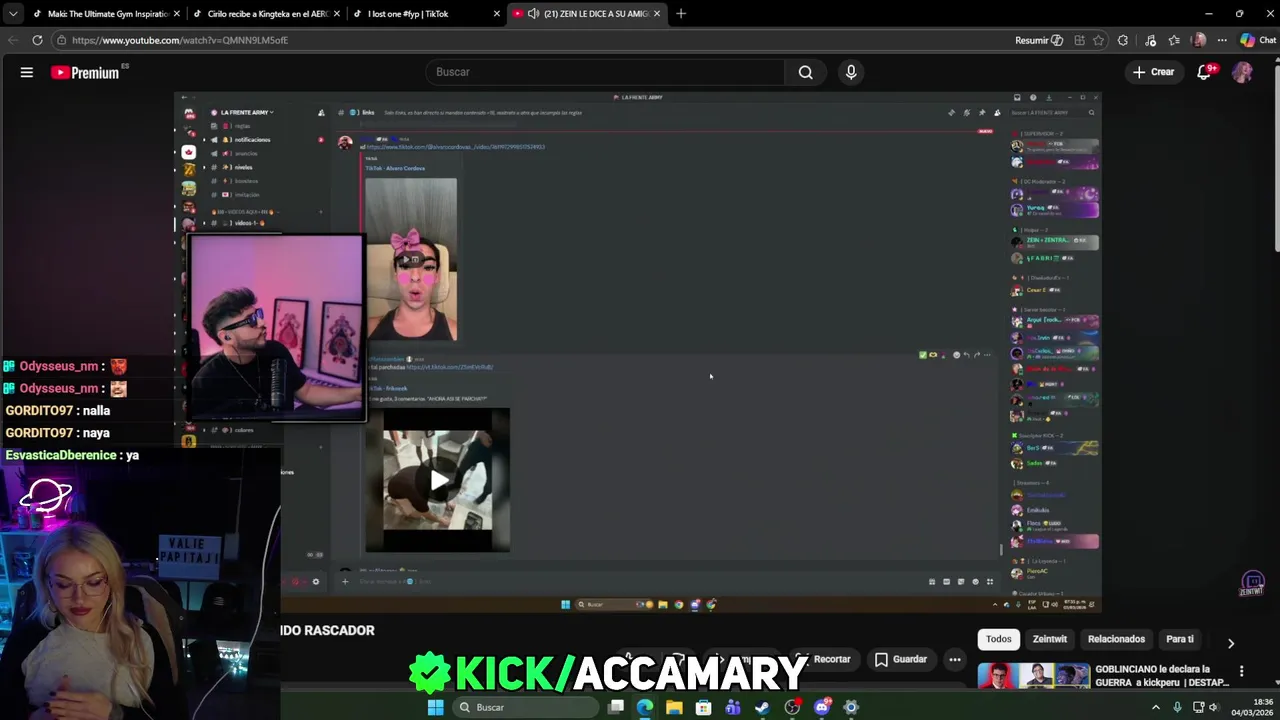Open the clock showing 18:36

pyautogui.click(x=1252, y=707)
